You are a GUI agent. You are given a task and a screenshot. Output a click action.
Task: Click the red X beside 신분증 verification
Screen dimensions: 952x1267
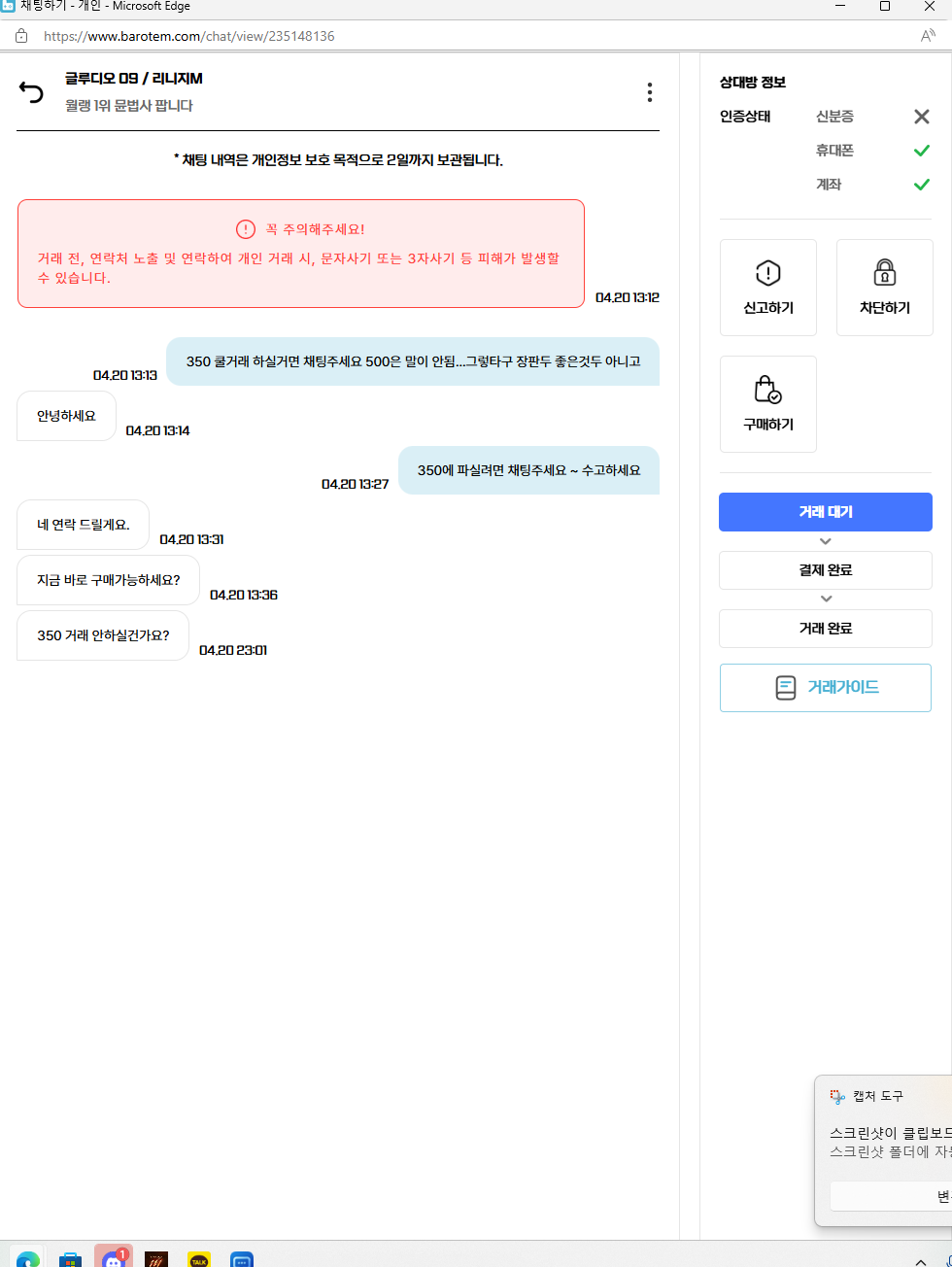click(x=921, y=117)
